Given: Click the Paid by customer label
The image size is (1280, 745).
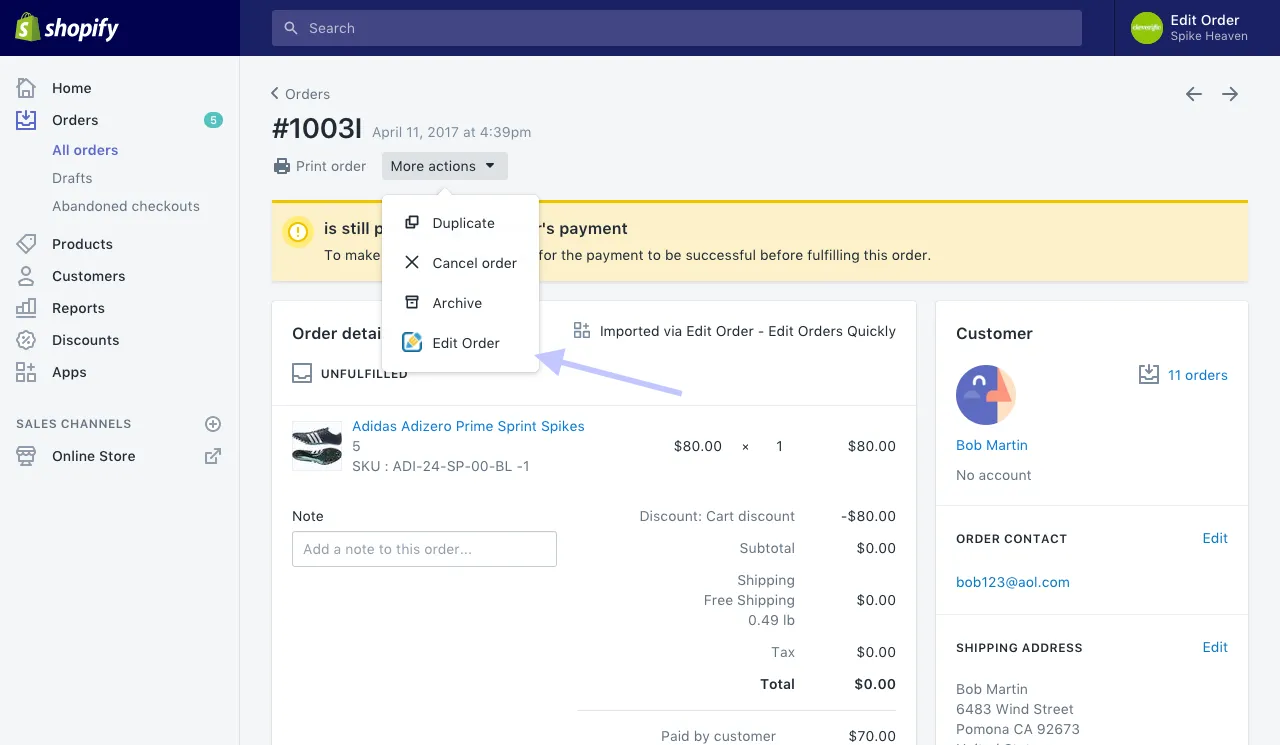Looking at the screenshot, I should [718, 736].
